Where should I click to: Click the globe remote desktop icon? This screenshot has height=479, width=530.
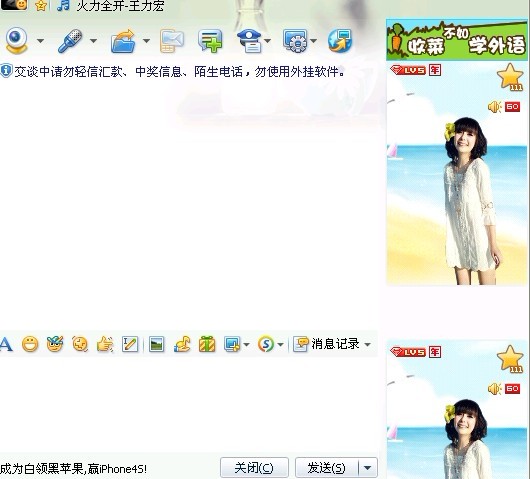340,41
